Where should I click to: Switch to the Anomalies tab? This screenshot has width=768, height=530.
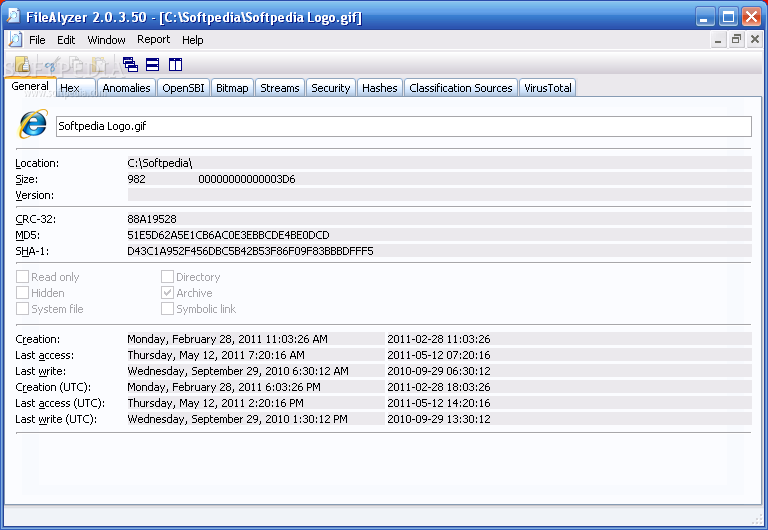[x=126, y=88]
